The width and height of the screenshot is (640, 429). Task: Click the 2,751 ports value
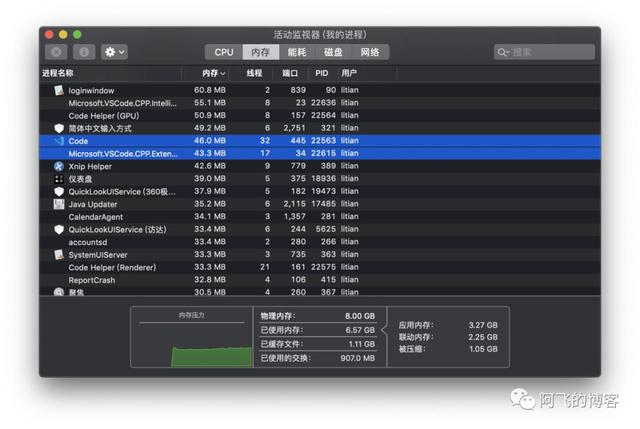point(294,128)
